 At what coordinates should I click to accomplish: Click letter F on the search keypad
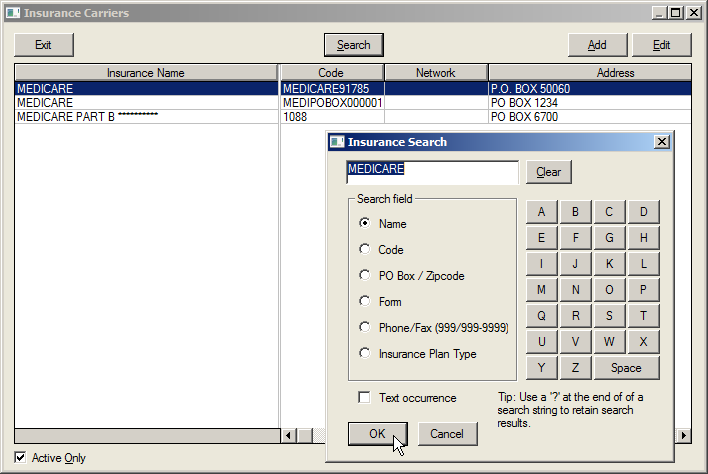pos(575,238)
